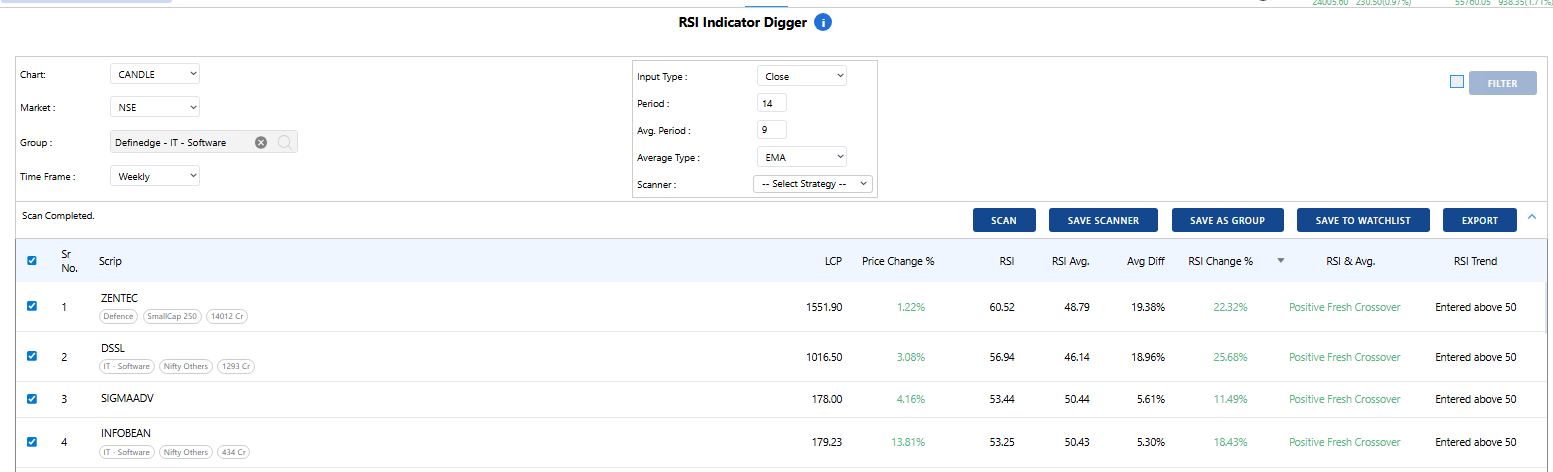Open the Time Frame Weekly dropdown
1553x472 pixels.
tap(154, 176)
